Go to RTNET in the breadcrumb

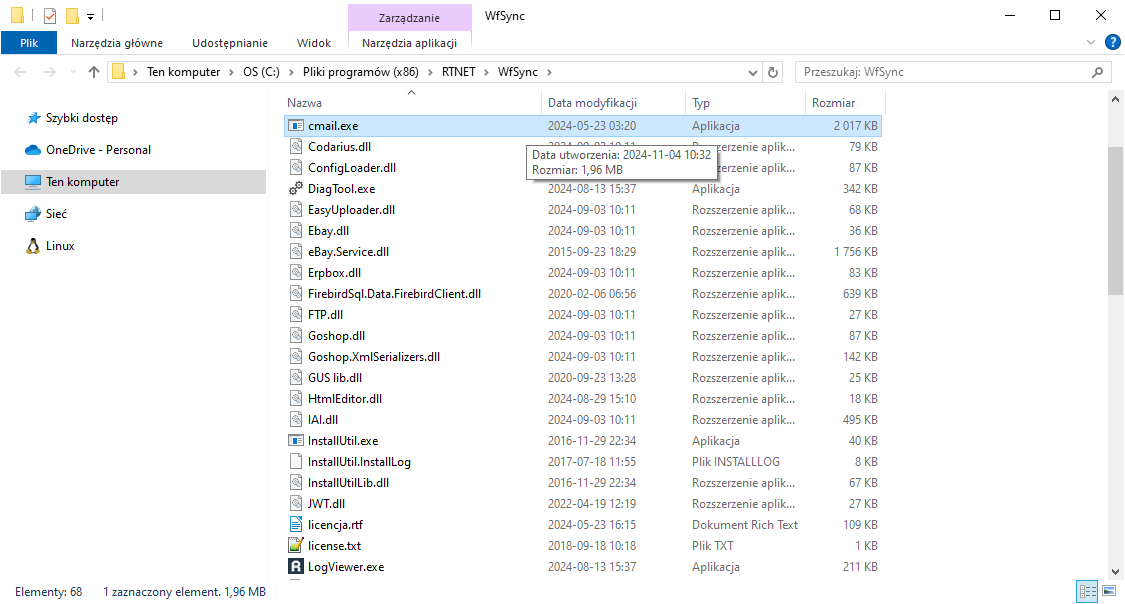point(458,72)
